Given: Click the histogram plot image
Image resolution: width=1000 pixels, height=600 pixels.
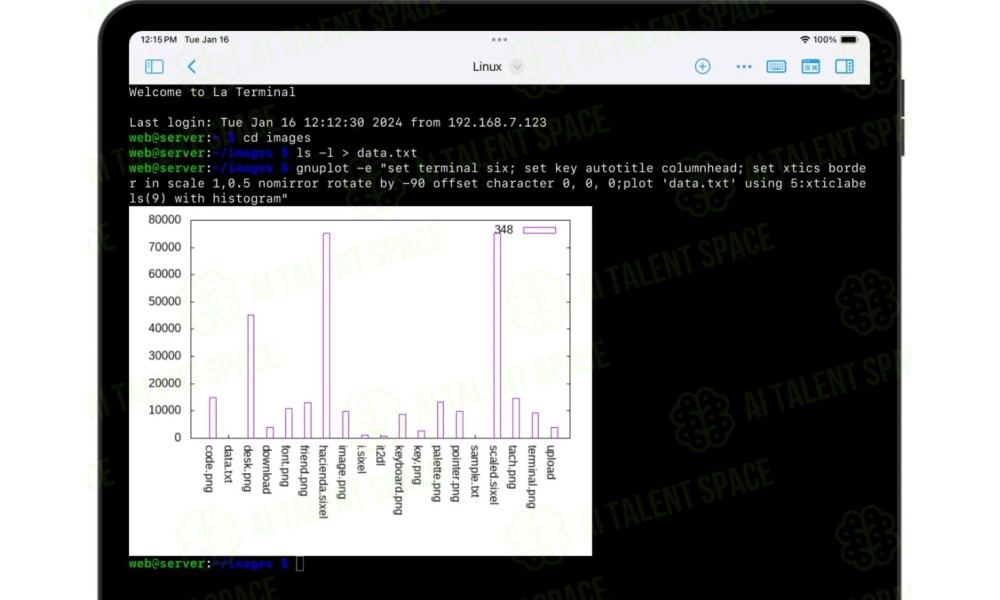Looking at the screenshot, I should [x=360, y=381].
